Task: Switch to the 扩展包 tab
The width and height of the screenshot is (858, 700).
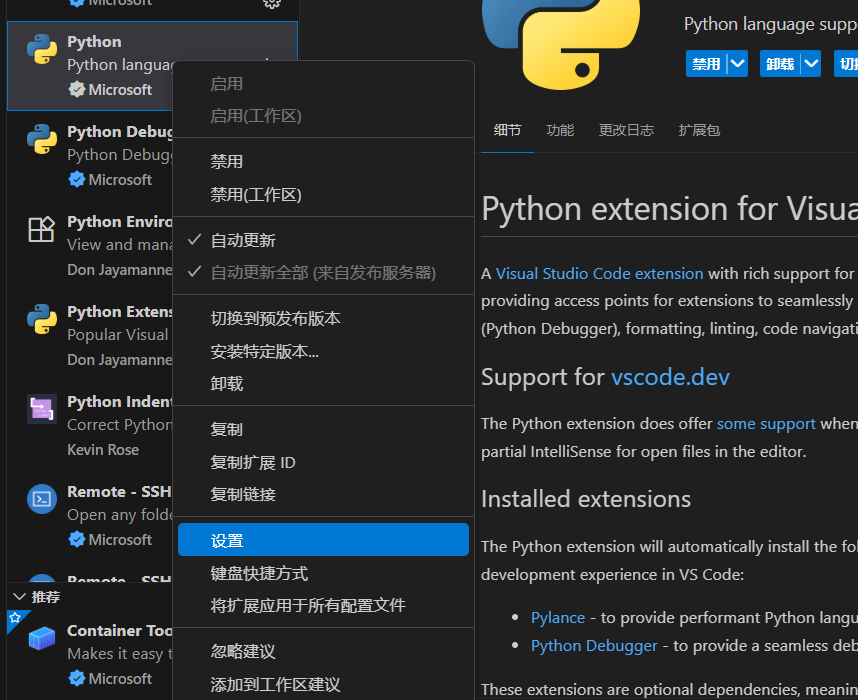Action: coord(699,130)
